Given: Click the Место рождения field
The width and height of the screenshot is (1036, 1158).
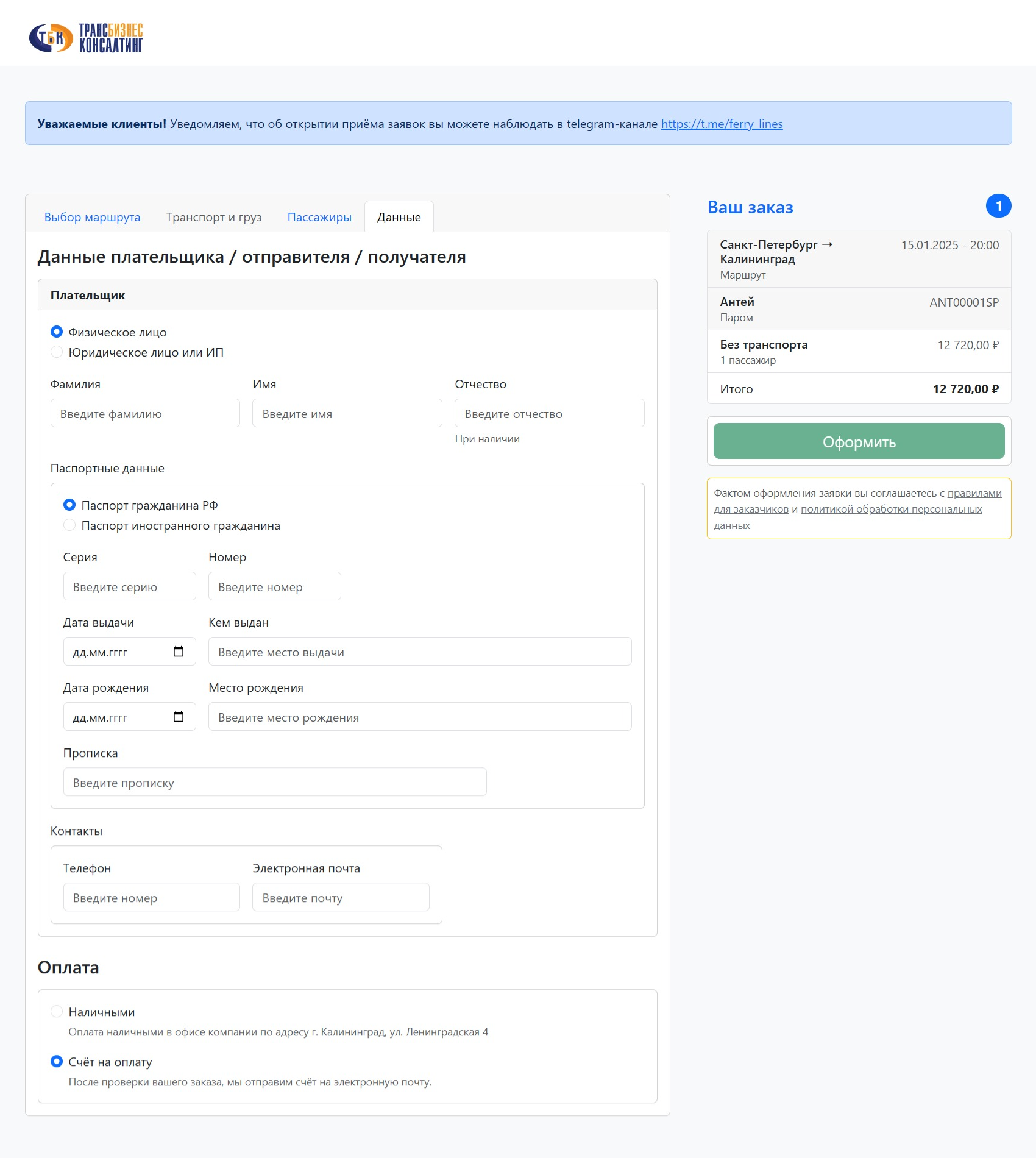Looking at the screenshot, I should tap(420, 717).
